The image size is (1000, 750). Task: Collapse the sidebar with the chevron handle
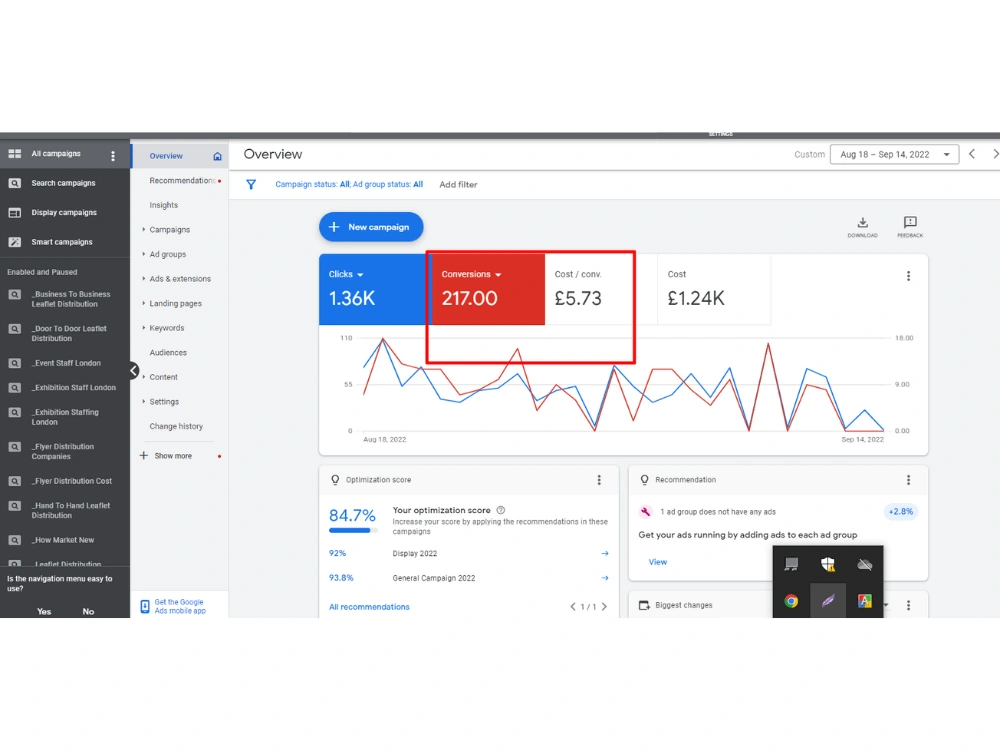(133, 371)
